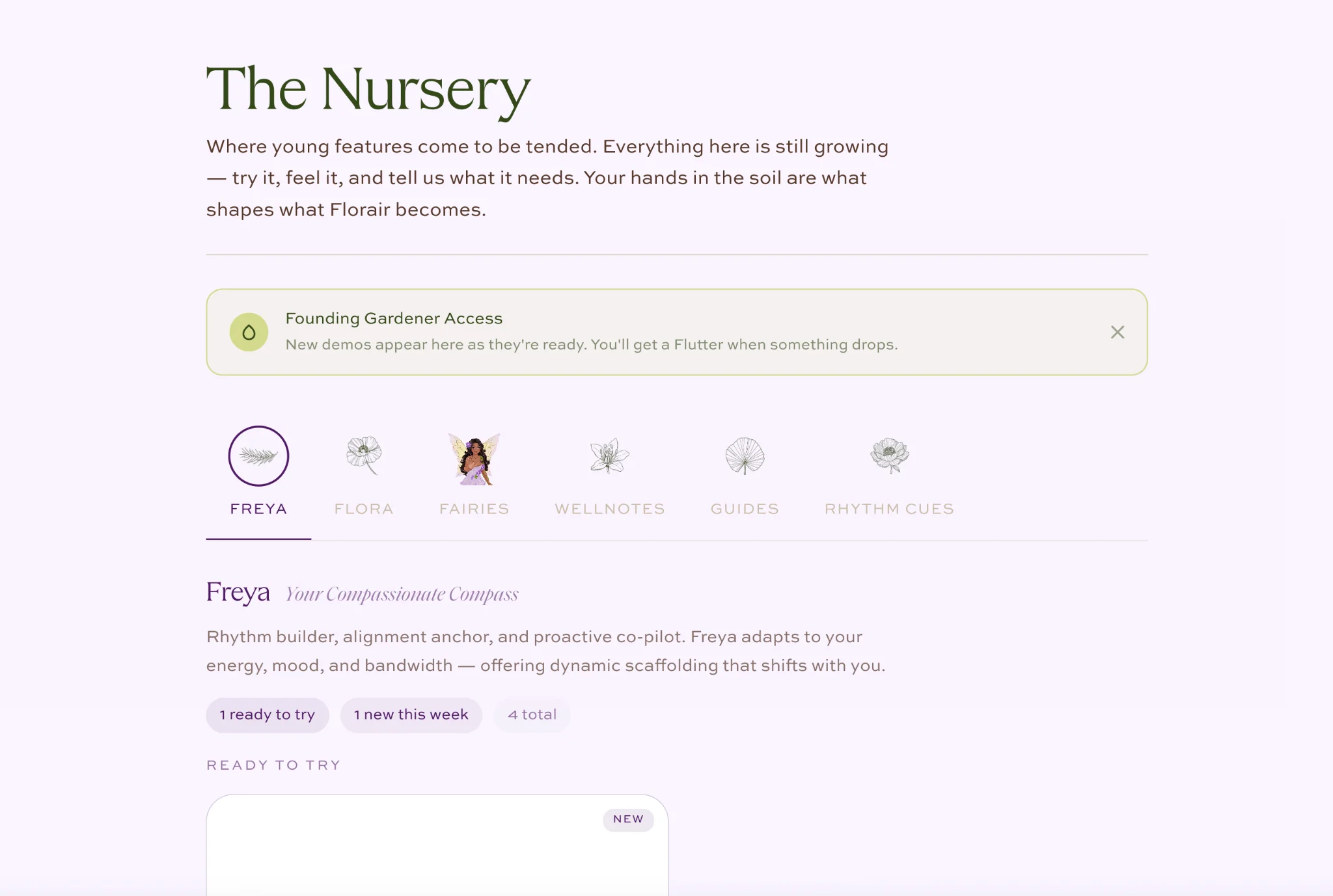Select the Freya fern icon

tap(258, 455)
